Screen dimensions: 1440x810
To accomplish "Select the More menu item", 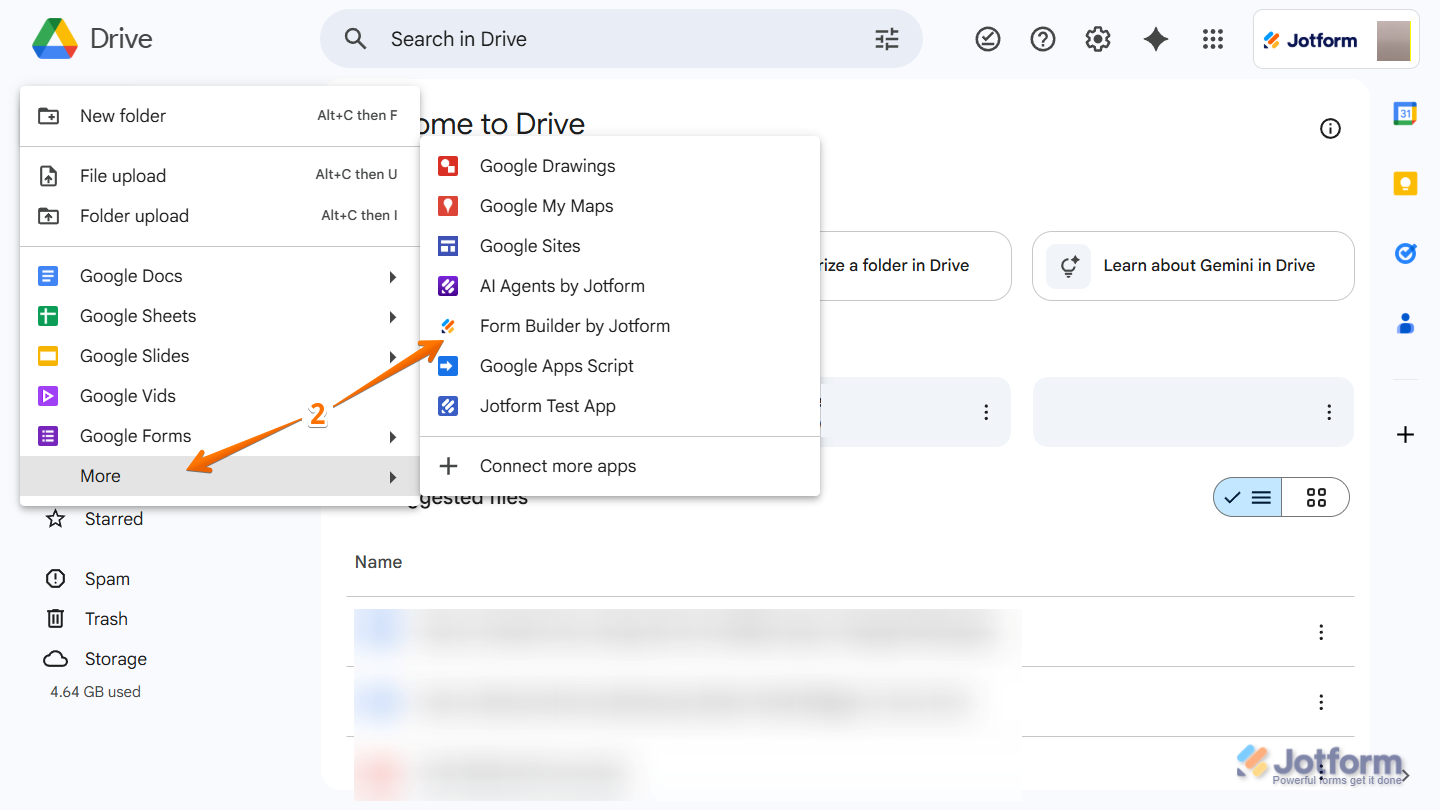I will pos(100,476).
